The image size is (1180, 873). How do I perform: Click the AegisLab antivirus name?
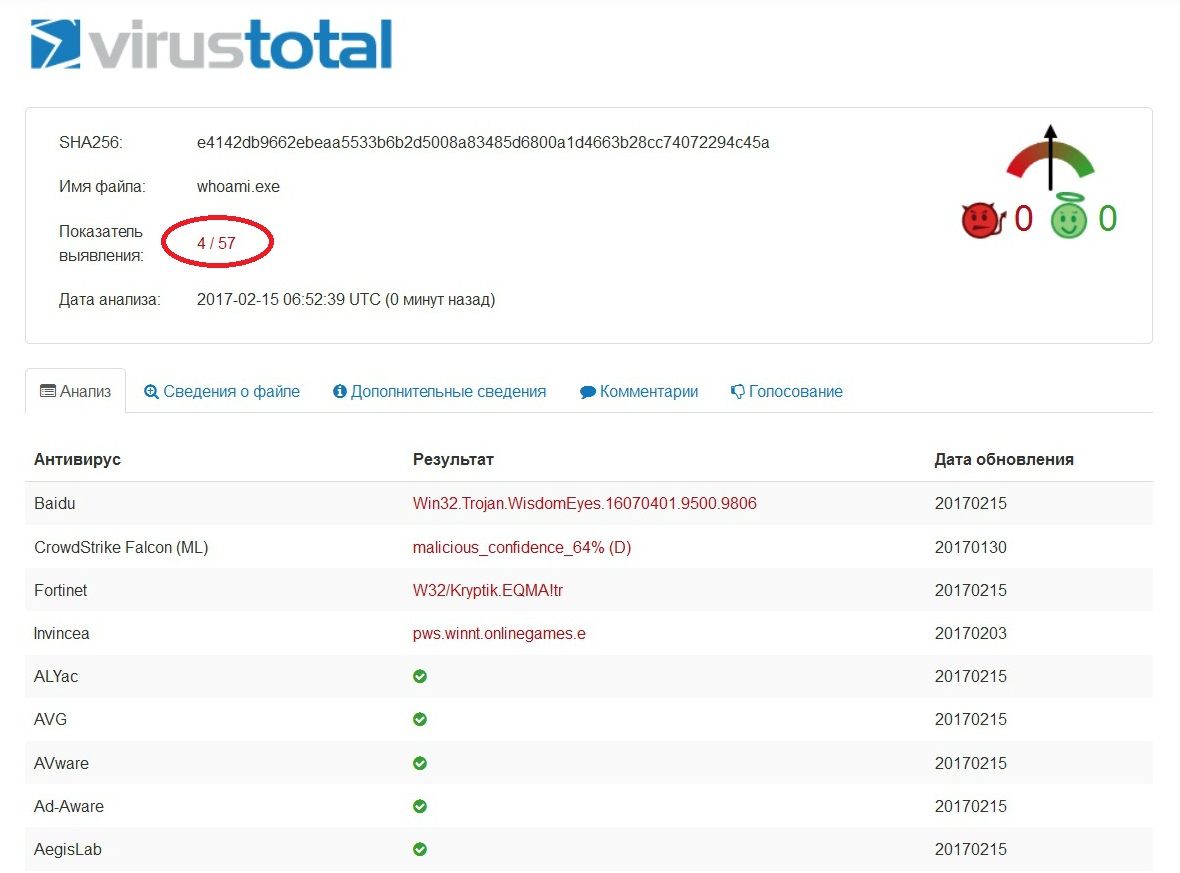click(x=68, y=849)
